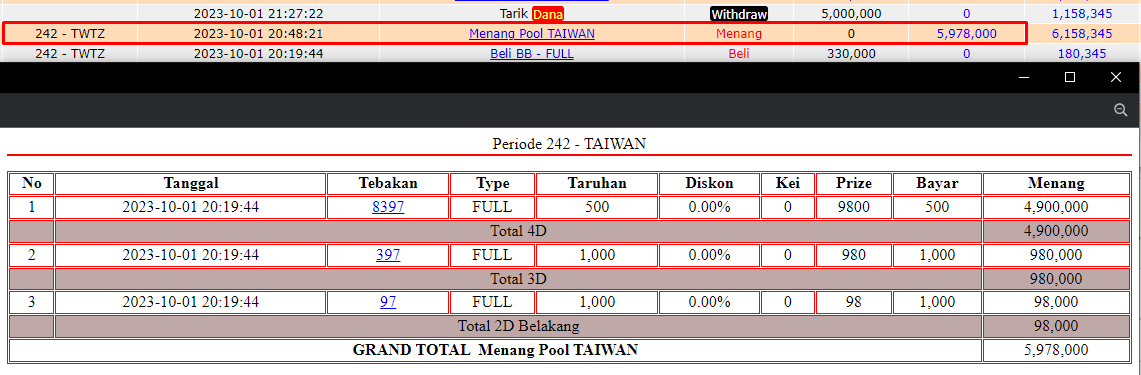Click the Prize value 9800

[x=854, y=207]
